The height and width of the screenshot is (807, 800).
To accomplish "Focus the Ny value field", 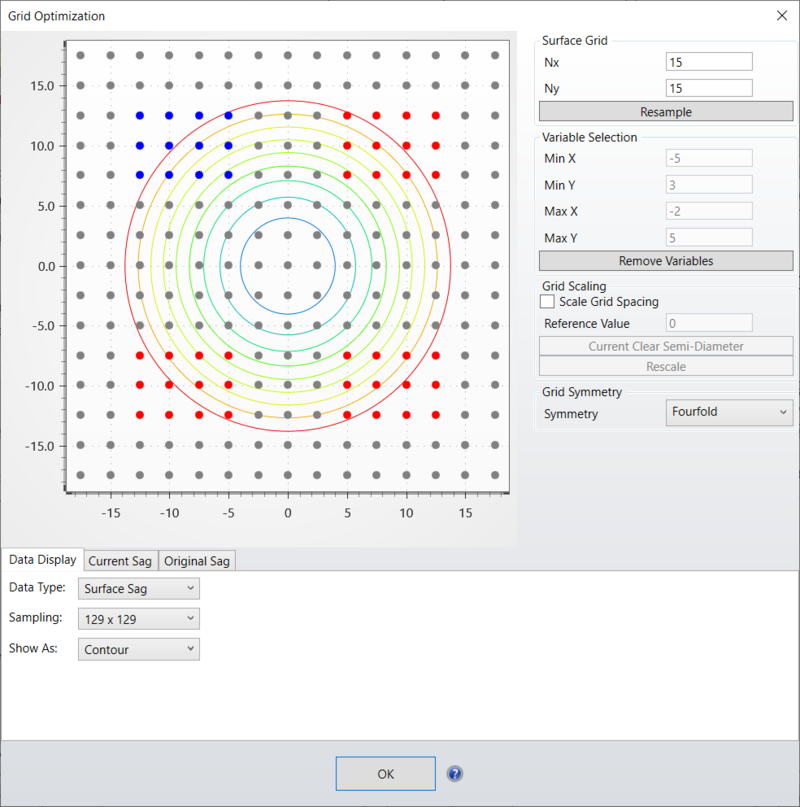I will 708,88.
